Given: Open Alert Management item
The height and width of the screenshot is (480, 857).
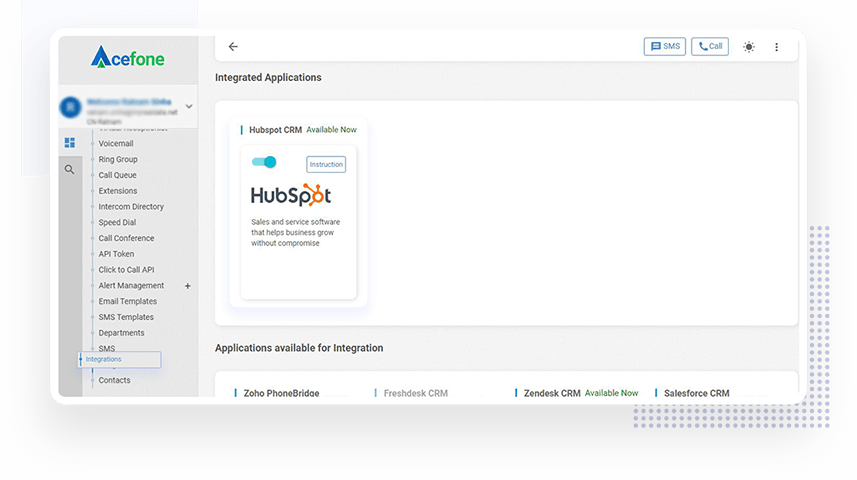Looking at the screenshot, I should pyautogui.click(x=131, y=285).
